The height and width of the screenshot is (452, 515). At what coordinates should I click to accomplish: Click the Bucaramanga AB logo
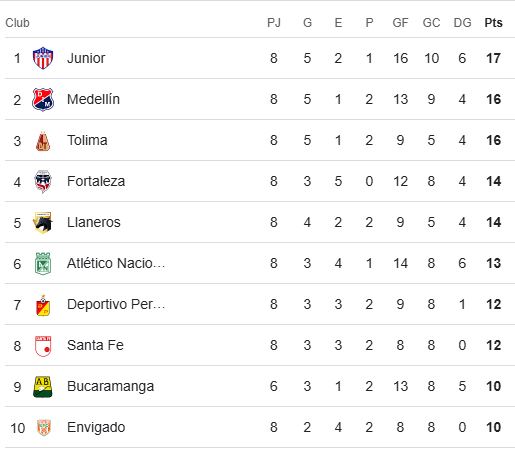pos(43,387)
